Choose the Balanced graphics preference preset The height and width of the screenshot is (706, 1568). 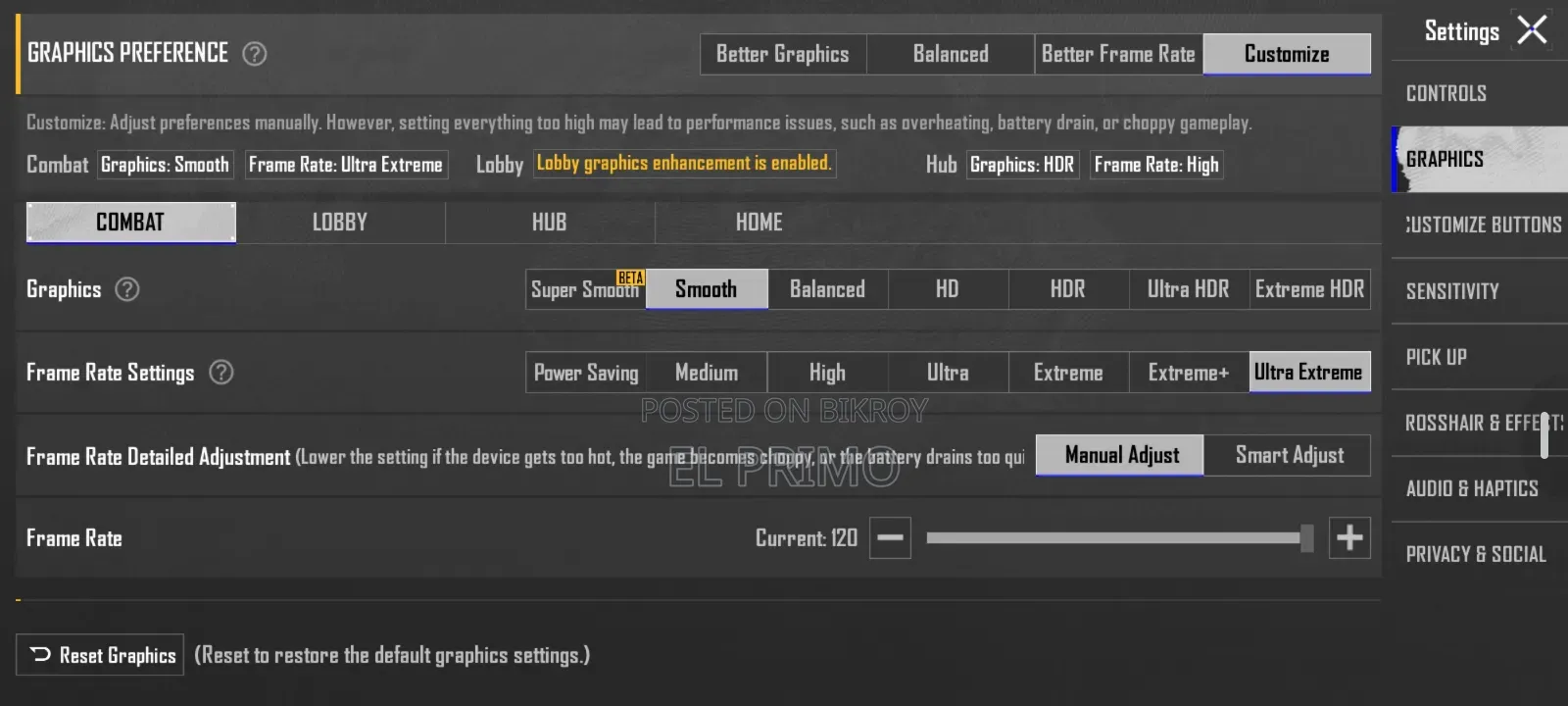(x=951, y=54)
